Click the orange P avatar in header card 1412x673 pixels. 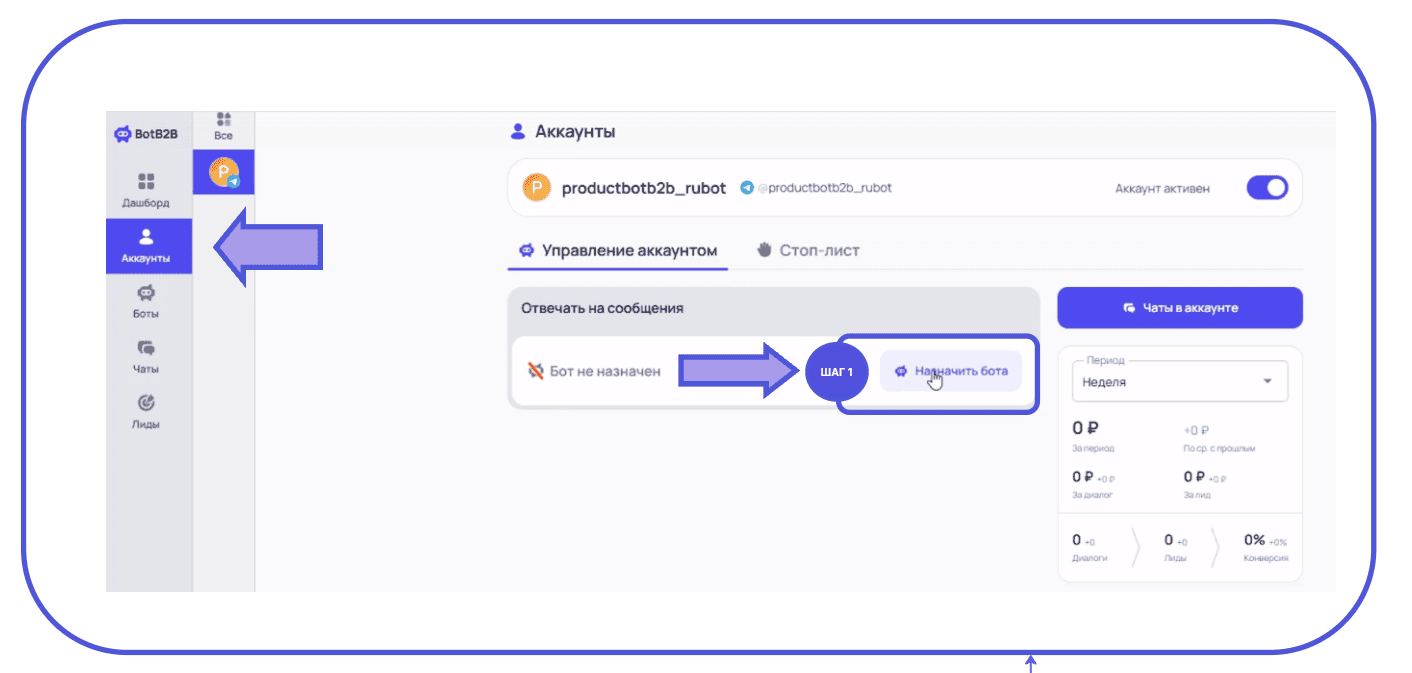click(x=537, y=188)
